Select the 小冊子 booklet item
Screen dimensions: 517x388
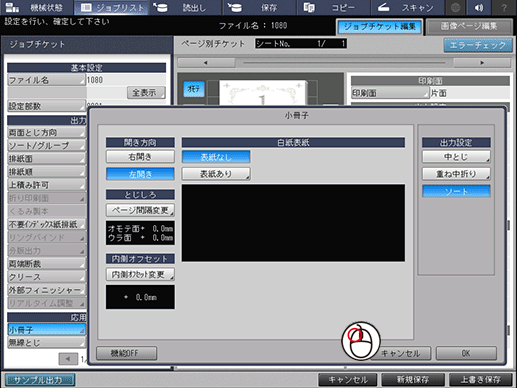tap(46, 330)
